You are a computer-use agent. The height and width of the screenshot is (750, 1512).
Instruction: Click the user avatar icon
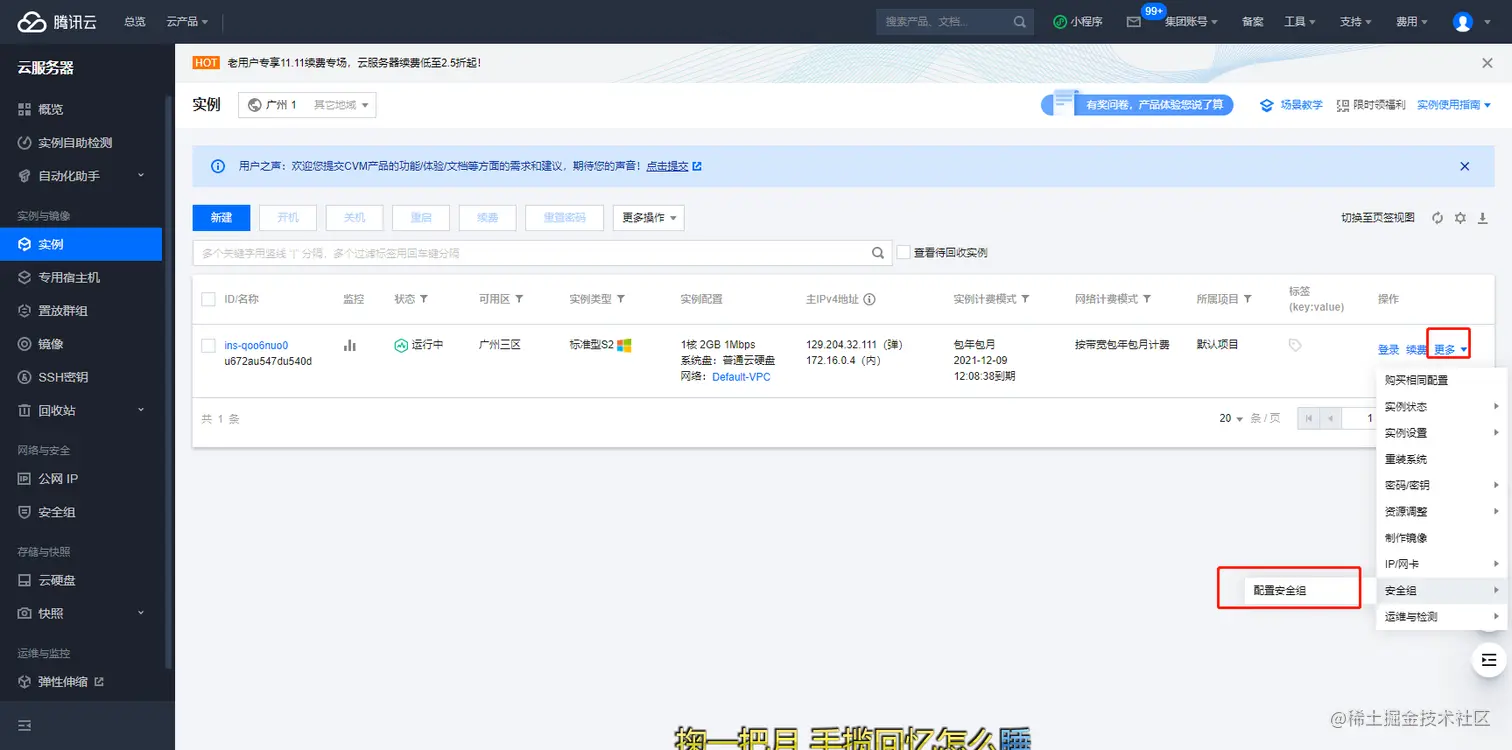point(1463,22)
